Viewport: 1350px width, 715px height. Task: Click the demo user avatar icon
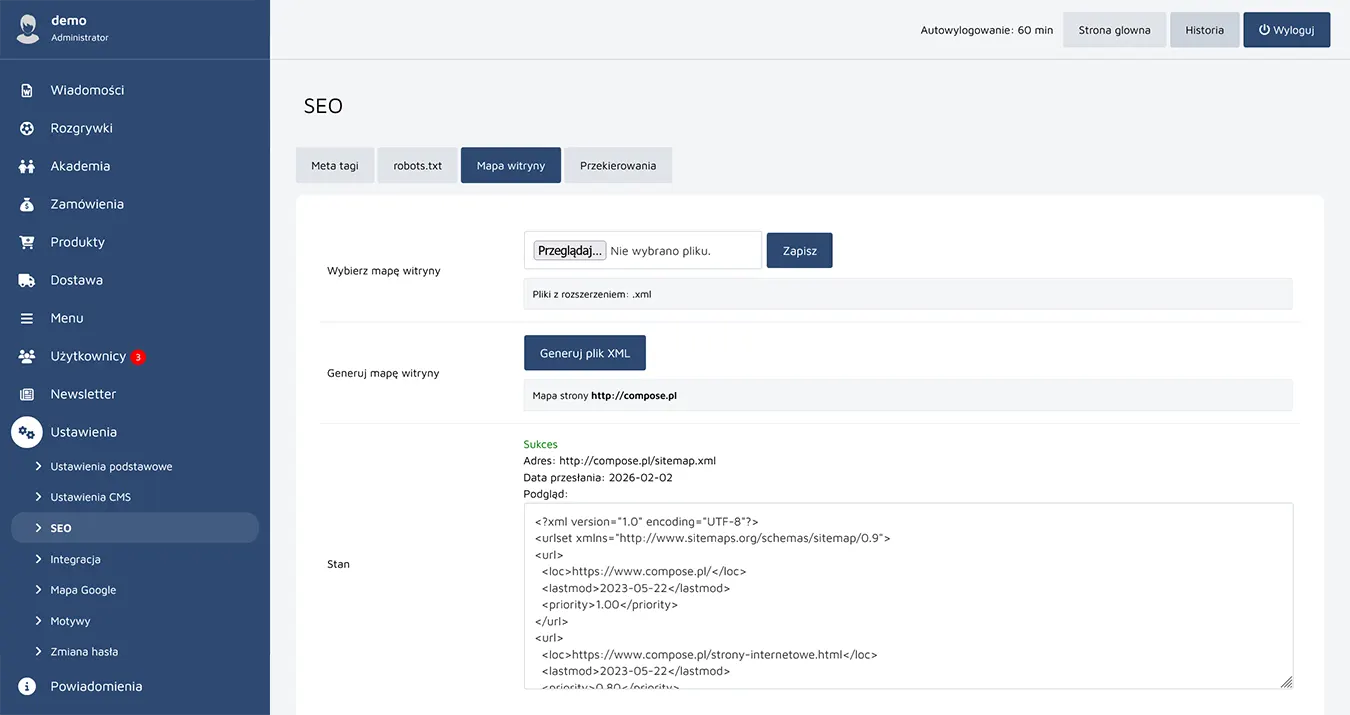click(x=27, y=28)
